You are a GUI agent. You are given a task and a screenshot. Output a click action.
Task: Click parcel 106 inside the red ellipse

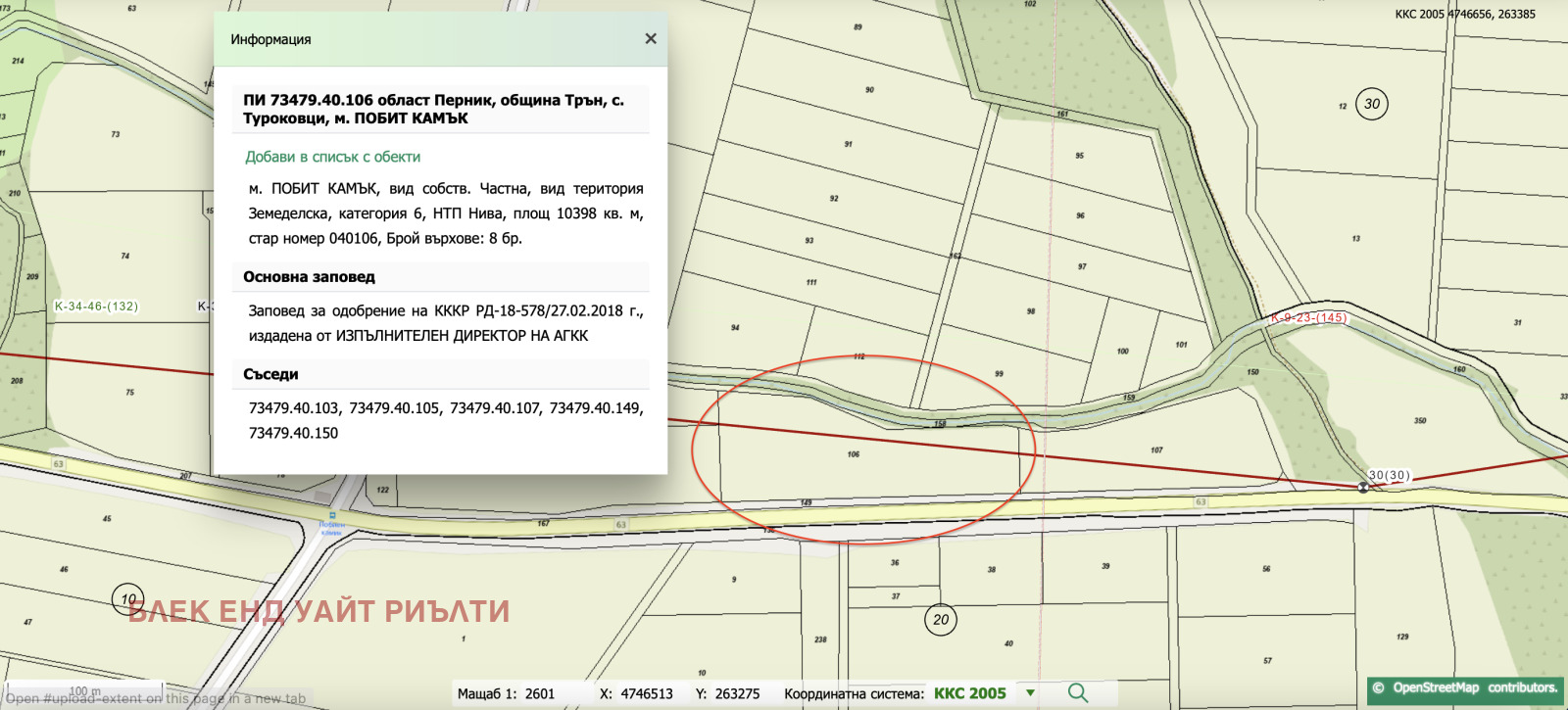(x=854, y=454)
